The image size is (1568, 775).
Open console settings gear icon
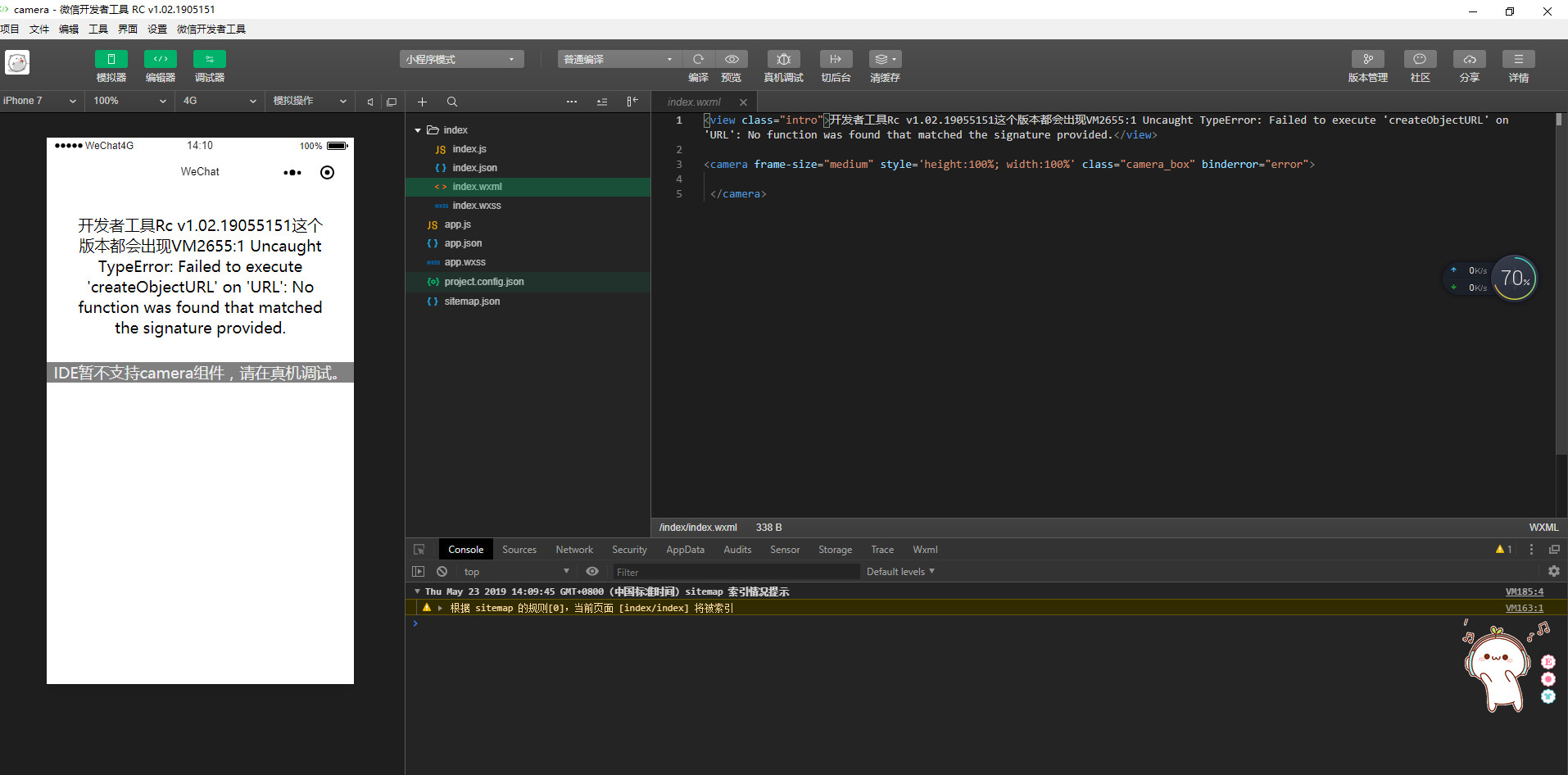coord(1554,572)
